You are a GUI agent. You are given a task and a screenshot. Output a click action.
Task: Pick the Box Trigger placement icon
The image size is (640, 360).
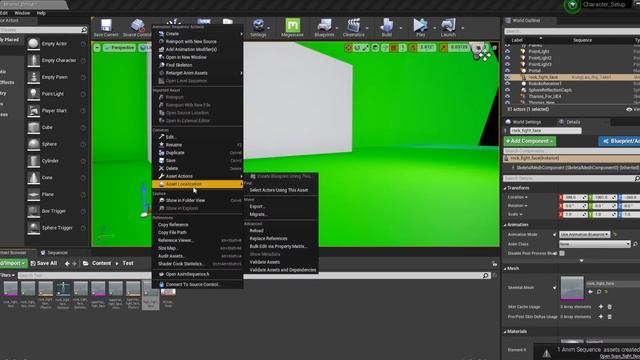(x=33, y=211)
